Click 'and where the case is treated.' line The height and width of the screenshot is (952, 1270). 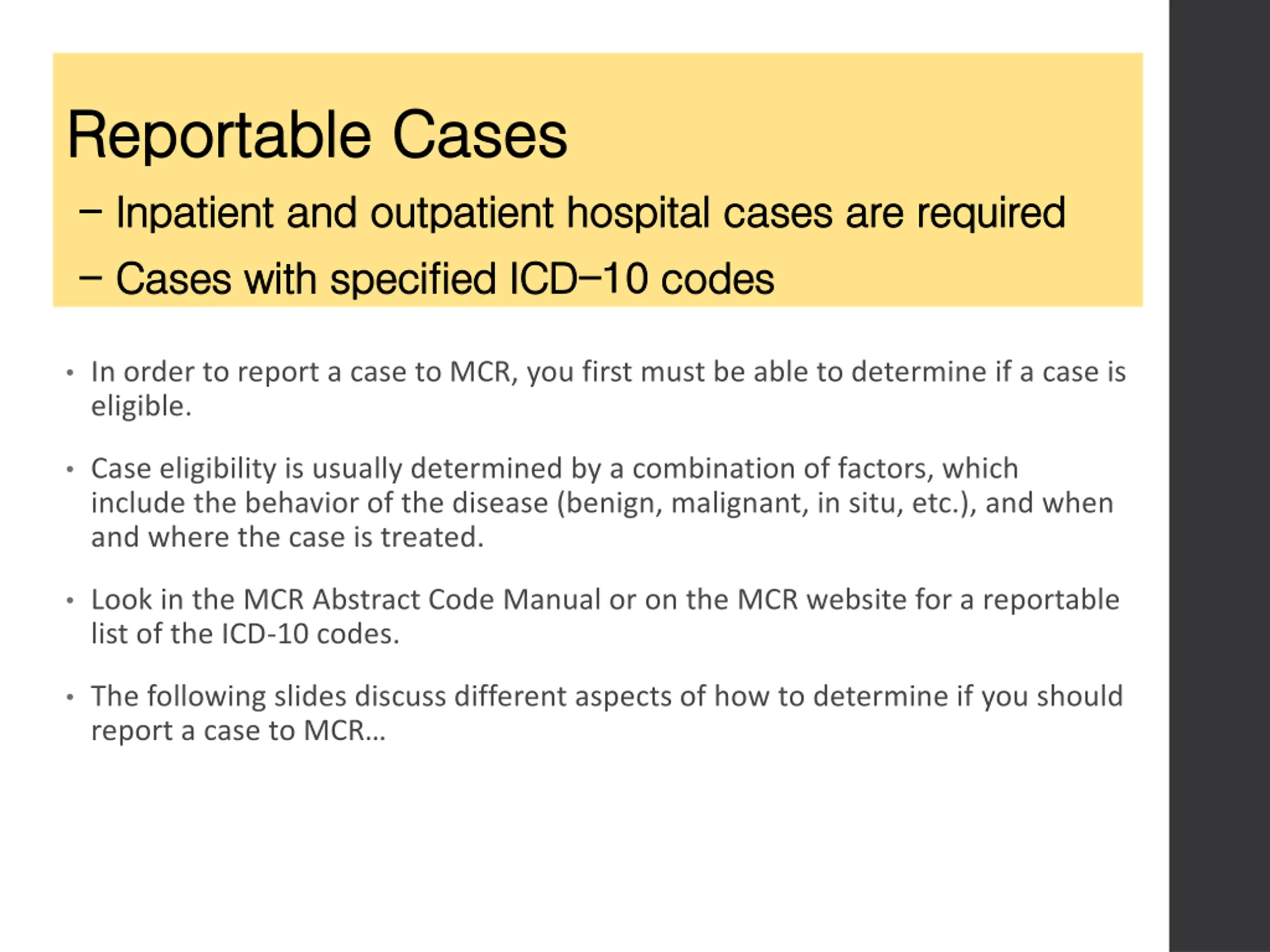coord(288,537)
